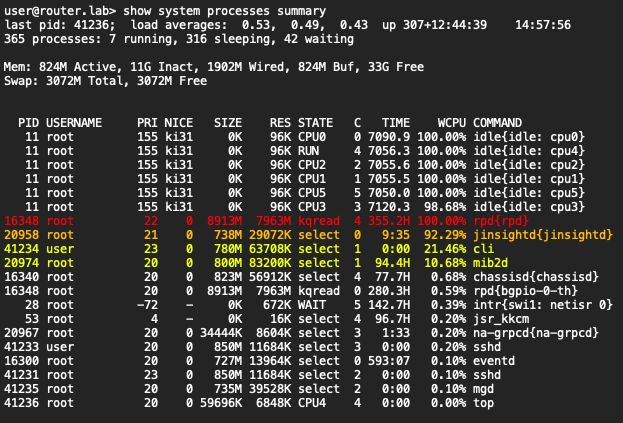Click the 10.68% WCPU value

tap(445, 263)
